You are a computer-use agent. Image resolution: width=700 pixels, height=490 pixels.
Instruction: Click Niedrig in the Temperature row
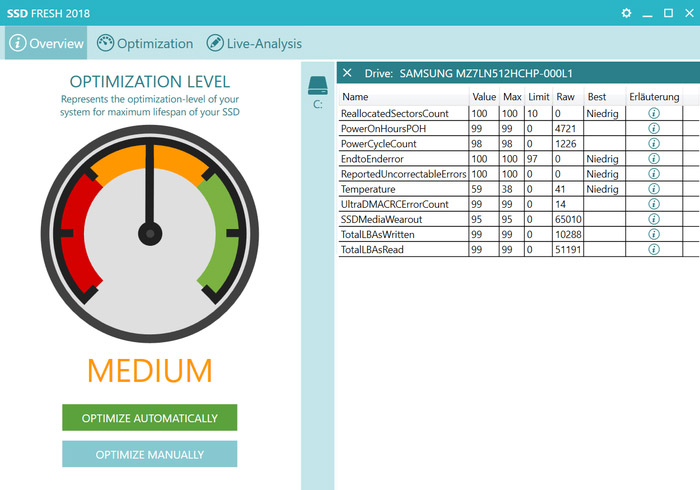(602, 189)
